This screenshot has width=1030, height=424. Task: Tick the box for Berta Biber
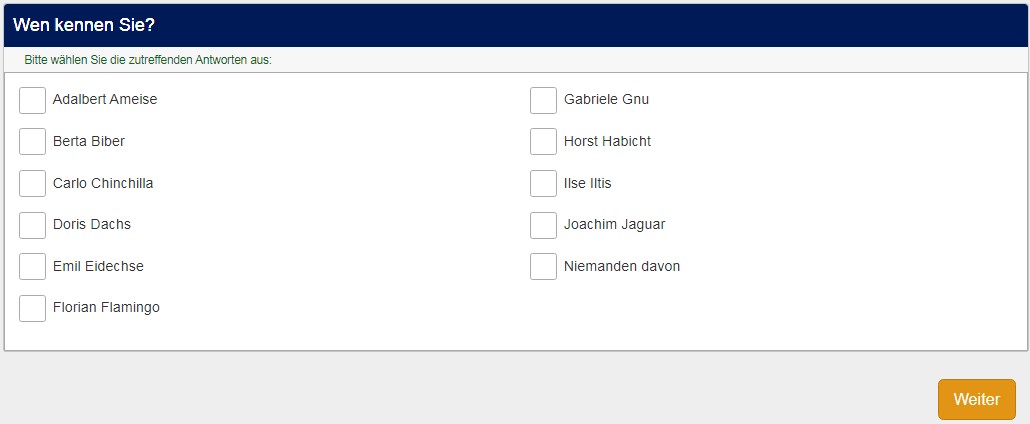click(32, 142)
